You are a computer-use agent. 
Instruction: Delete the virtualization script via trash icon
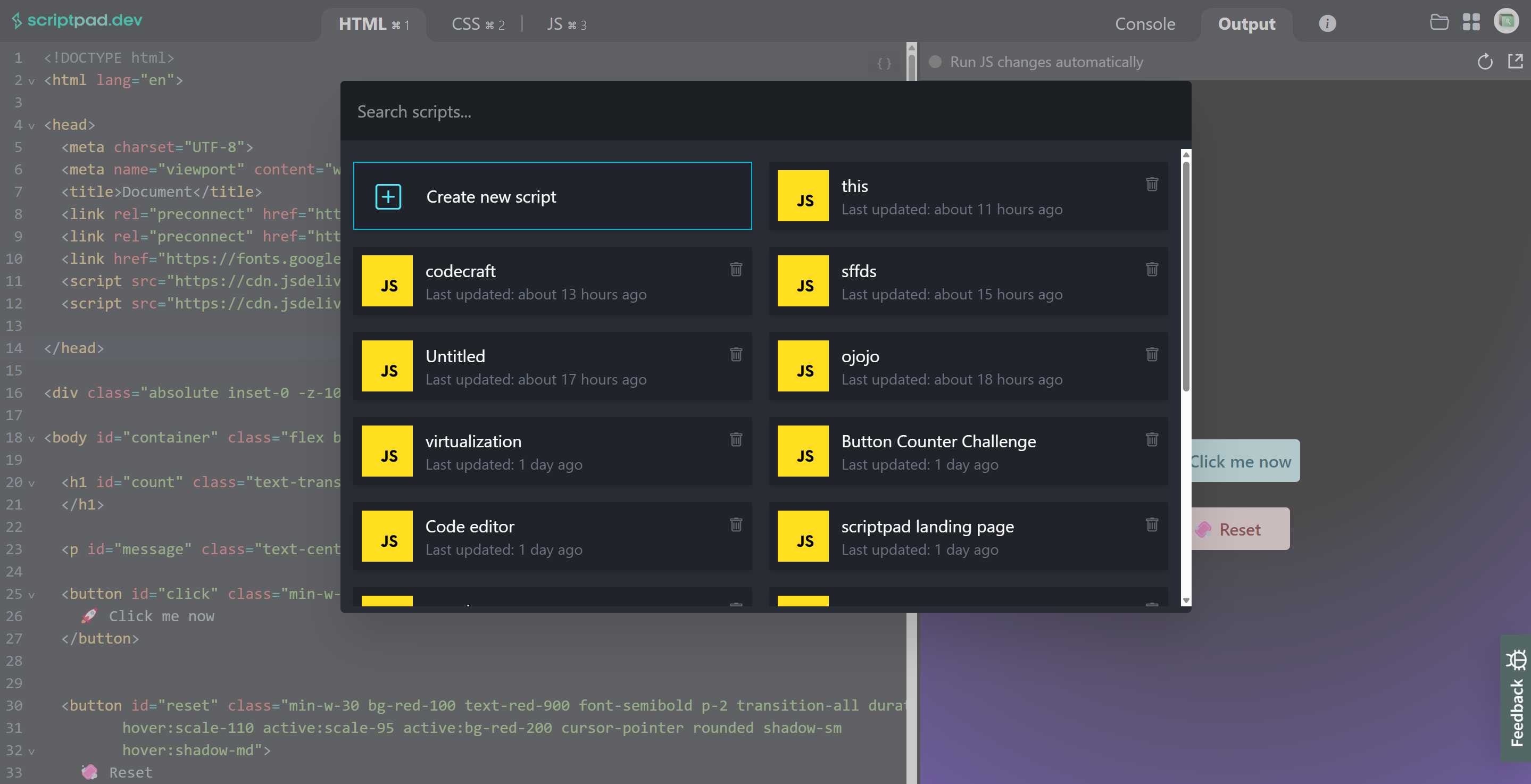point(736,439)
